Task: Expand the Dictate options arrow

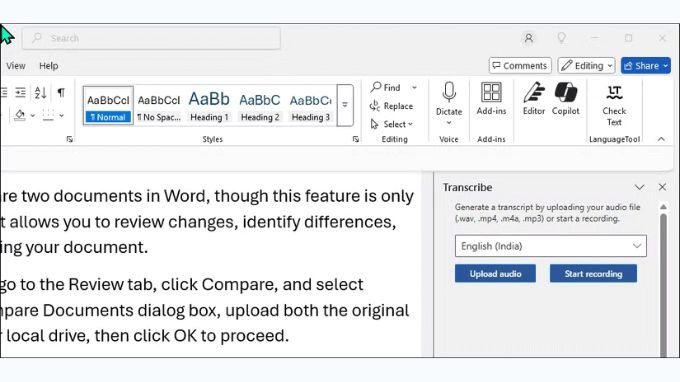Action: pyautogui.click(x=449, y=123)
